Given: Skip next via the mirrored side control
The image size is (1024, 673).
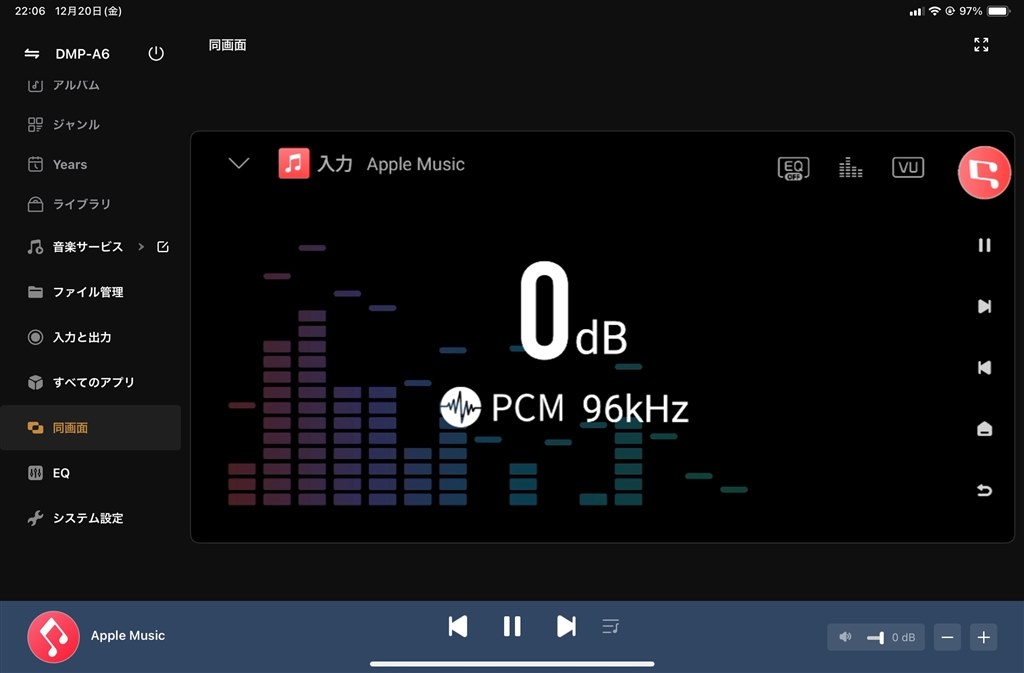Looking at the screenshot, I should [984, 306].
